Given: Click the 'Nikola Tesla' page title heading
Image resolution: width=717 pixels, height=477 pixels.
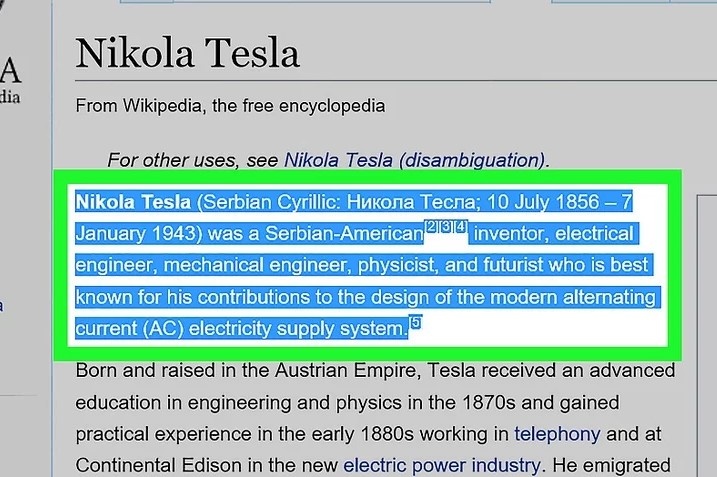Looking at the screenshot, I should coord(187,54).
